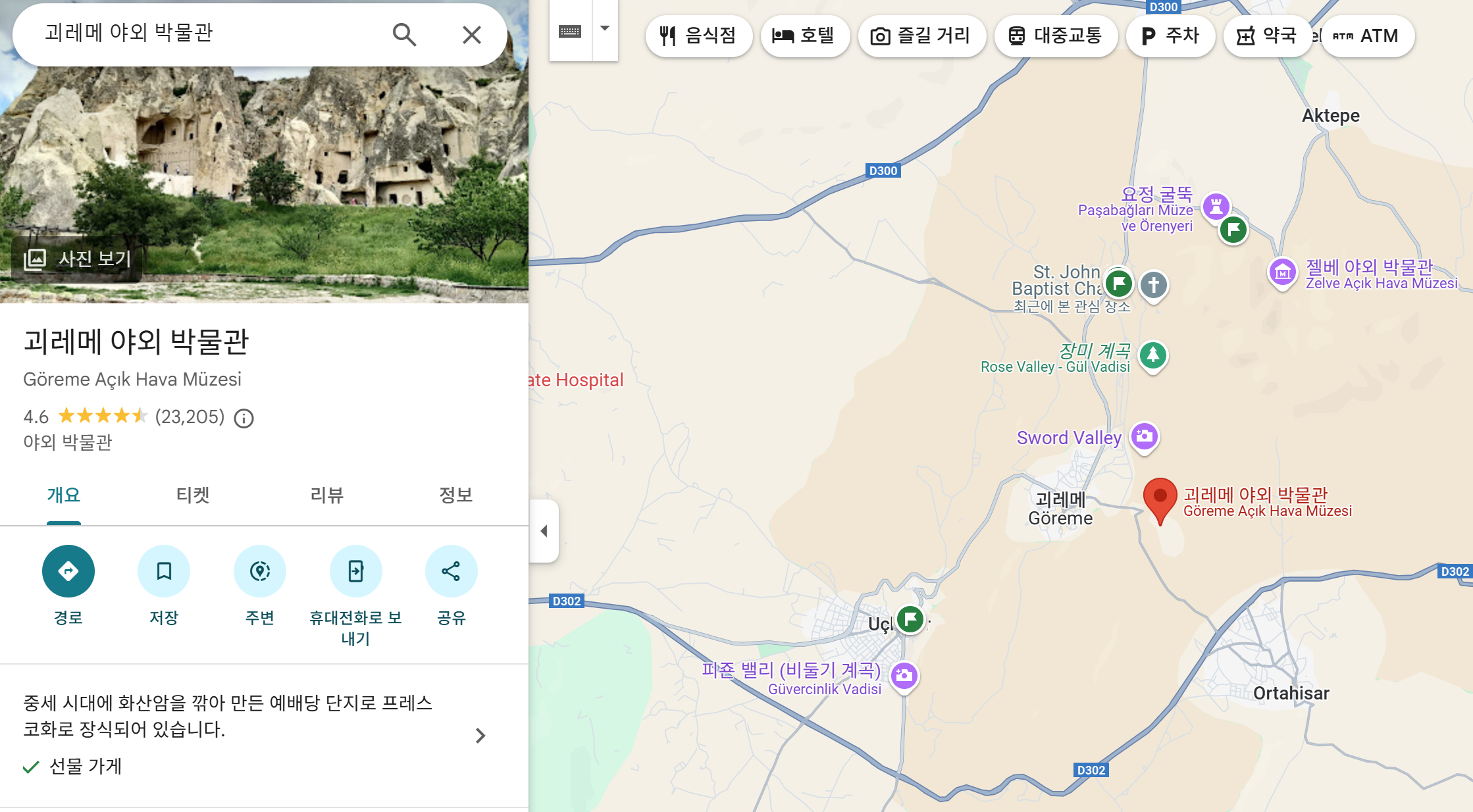Image resolution: width=1473 pixels, height=812 pixels.
Task: Filter map by 약국 pharmacy
Action: click(x=1267, y=36)
